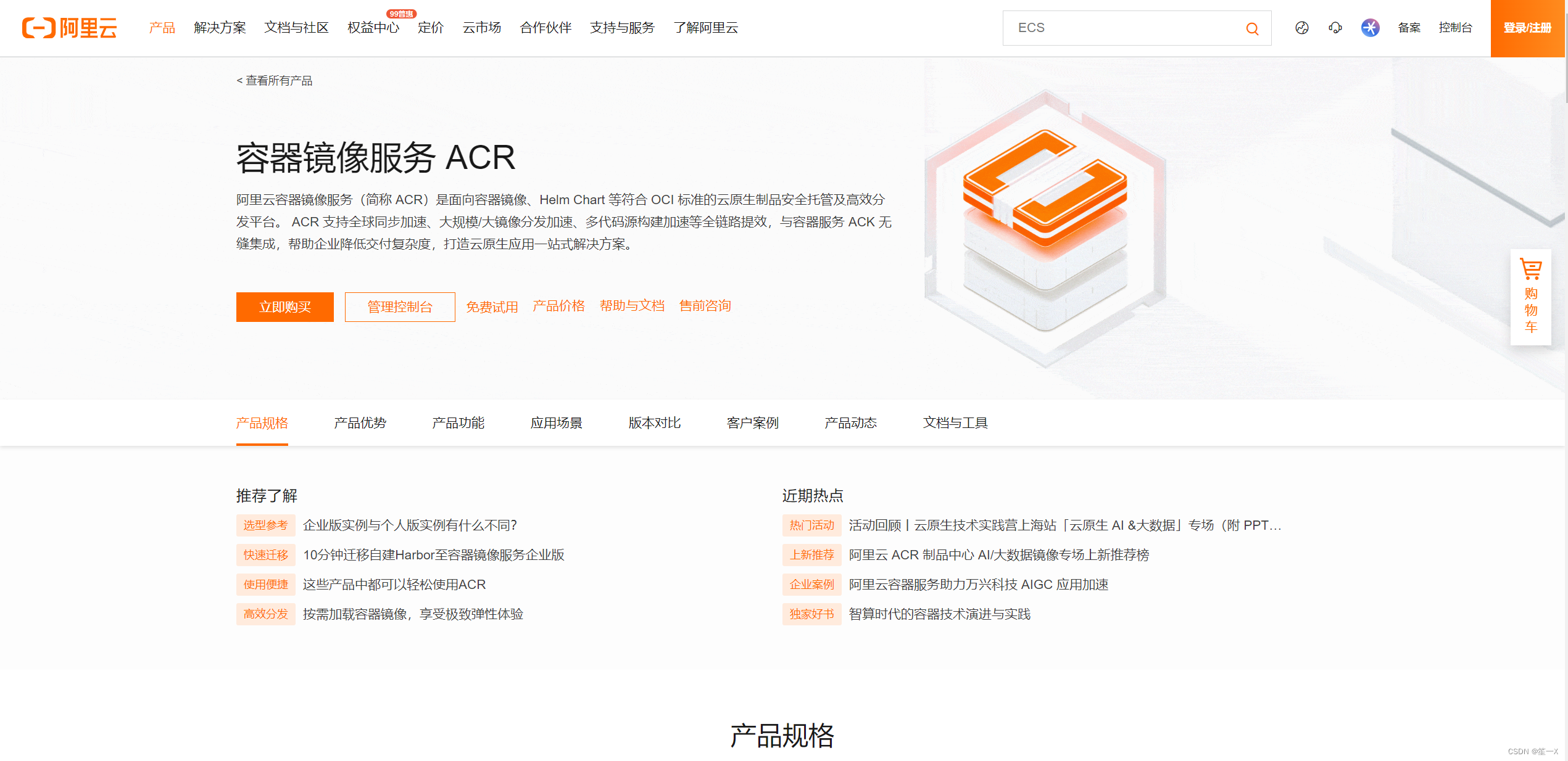This screenshot has height=761, width=1568.
Task: Click the 登录/注册 button
Action: click(1527, 28)
